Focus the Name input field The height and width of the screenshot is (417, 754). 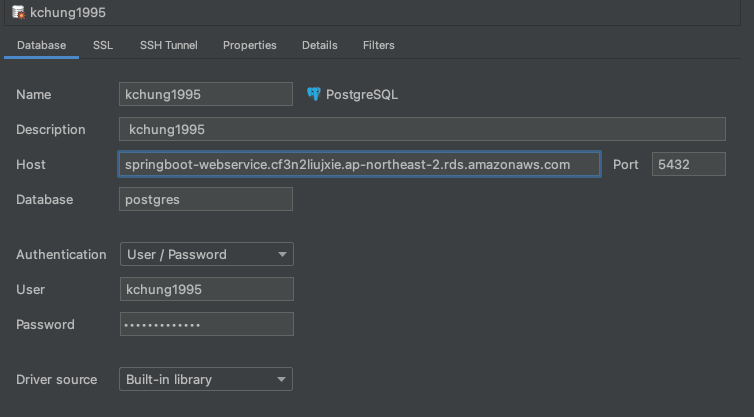coord(206,94)
